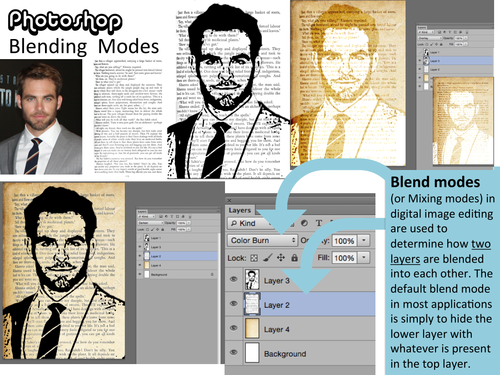Show hidden Layer 1 in Darken Layers panel
This screenshot has height=375, width=500.
[x=140, y=238]
